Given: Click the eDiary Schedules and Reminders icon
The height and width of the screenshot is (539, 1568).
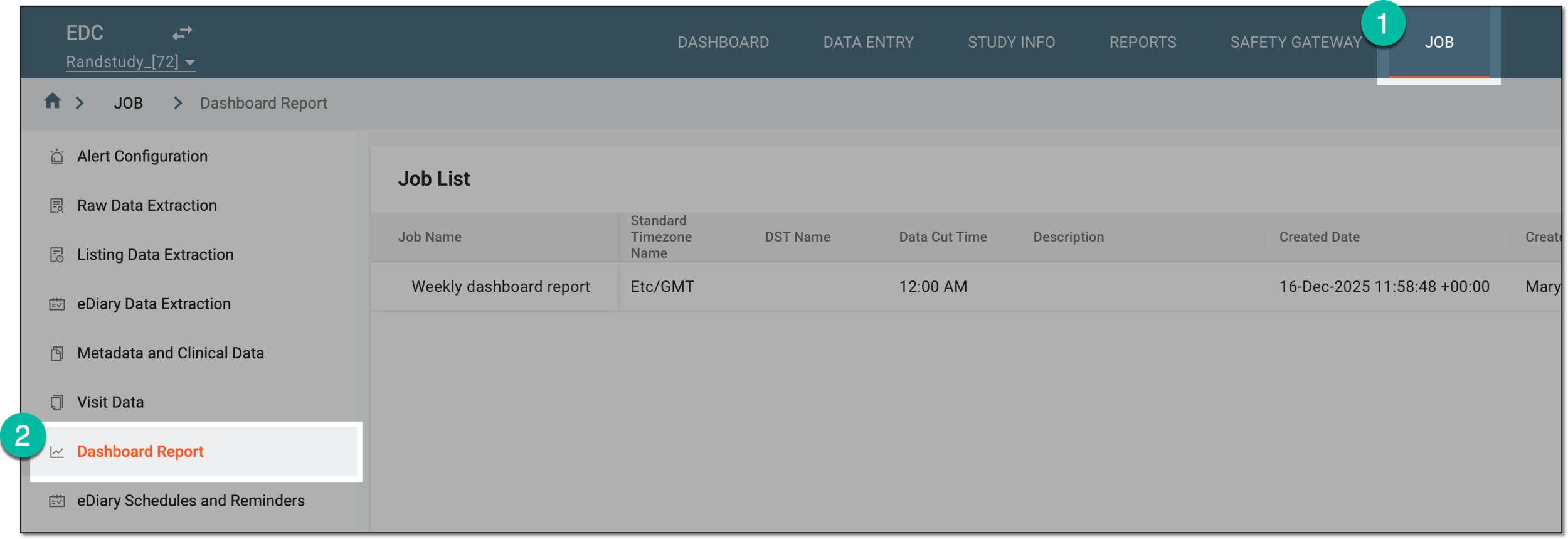Looking at the screenshot, I should click(x=57, y=501).
